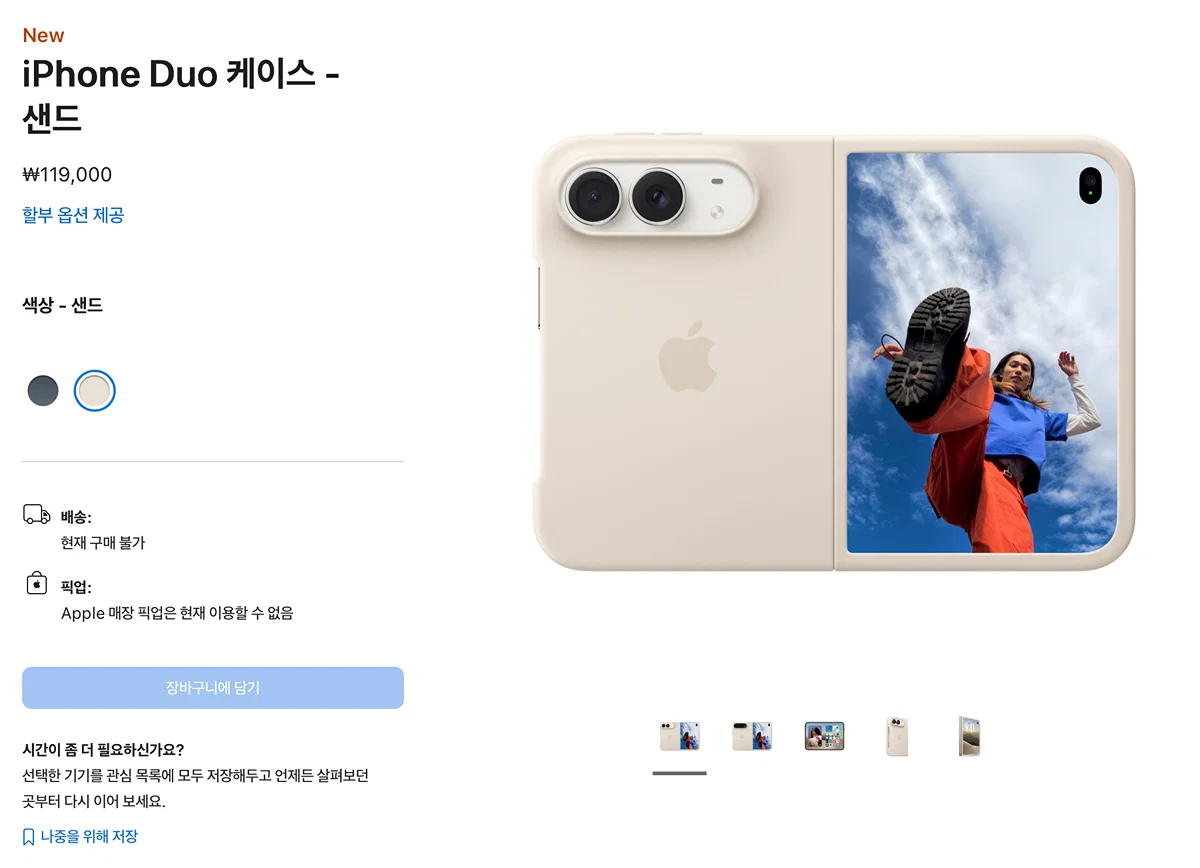This screenshot has height=868, width=1200.
Task: Click the iPhone Duo 케이스 - 샌드 product title
Action: coord(181,96)
